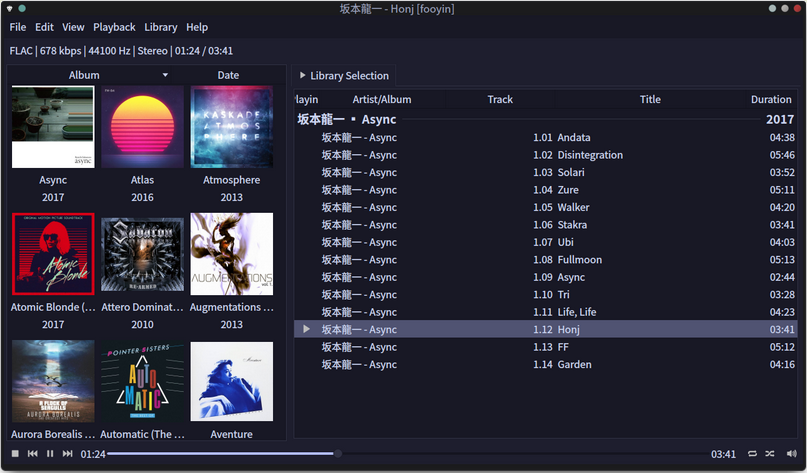Select the Async album cover
Viewport: 807px width, 473px height.
(53, 127)
